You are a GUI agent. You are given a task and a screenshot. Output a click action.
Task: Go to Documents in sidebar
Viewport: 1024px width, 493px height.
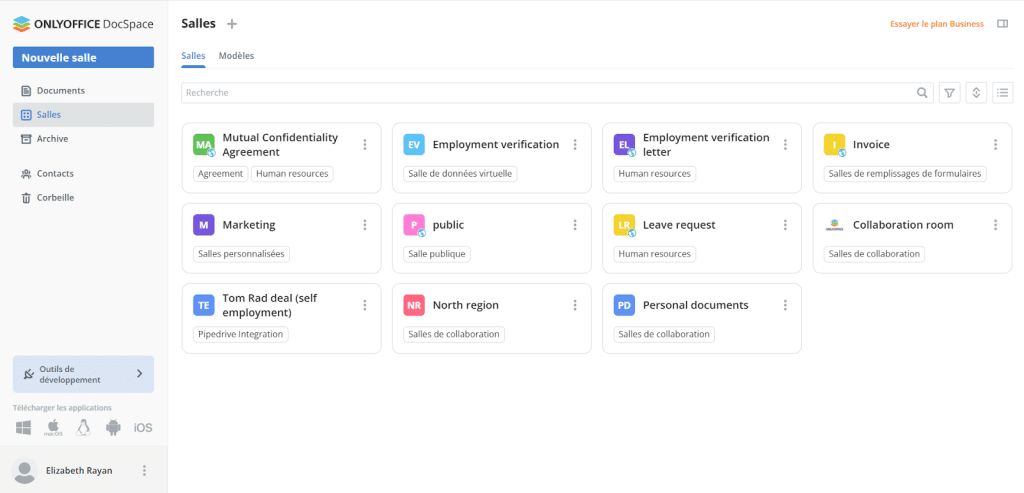click(60, 90)
